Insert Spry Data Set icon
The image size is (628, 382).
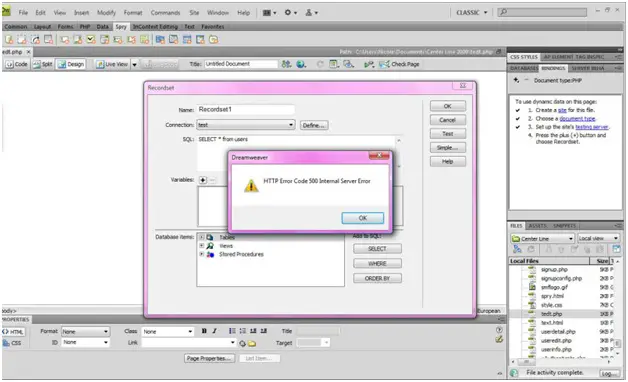click(x=9, y=40)
